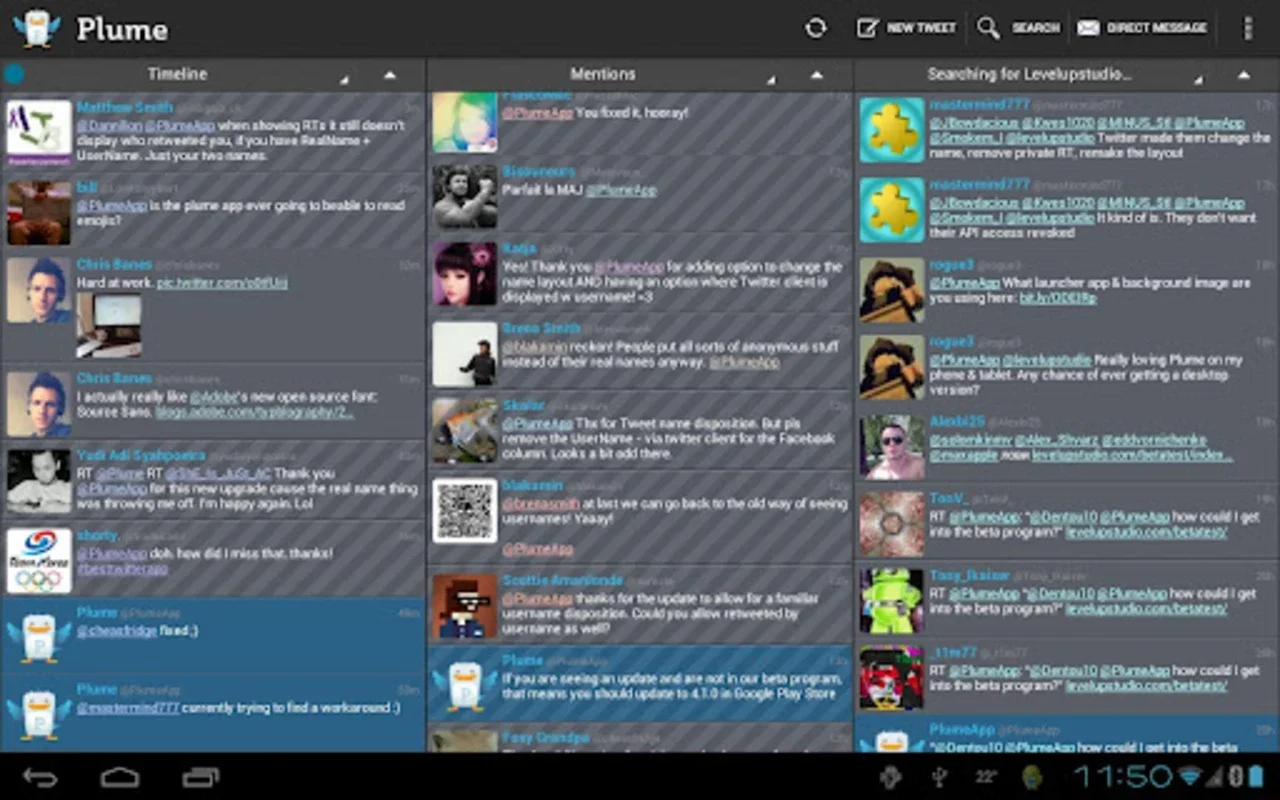Open Search from the top bar
This screenshot has width=1280, height=800.
click(x=1018, y=28)
